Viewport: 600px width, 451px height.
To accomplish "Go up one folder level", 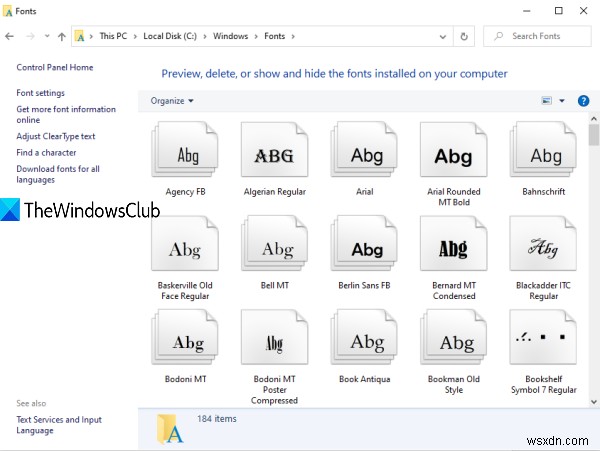I will tap(62, 36).
